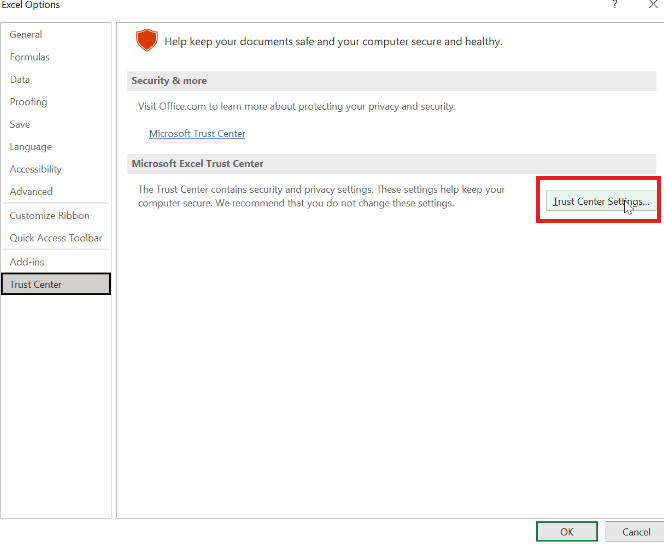Cancel the Excel Options dialog
The height and width of the screenshot is (546, 664).
click(x=636, y=532)
